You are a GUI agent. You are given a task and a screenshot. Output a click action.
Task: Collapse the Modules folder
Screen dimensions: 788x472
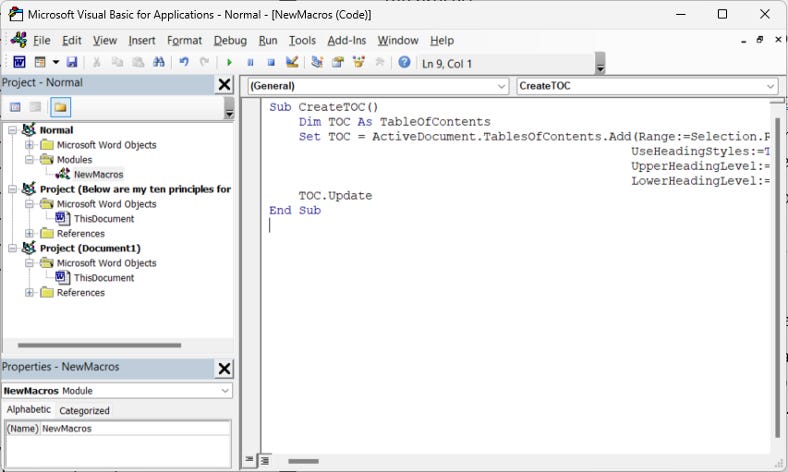[29, 160]
